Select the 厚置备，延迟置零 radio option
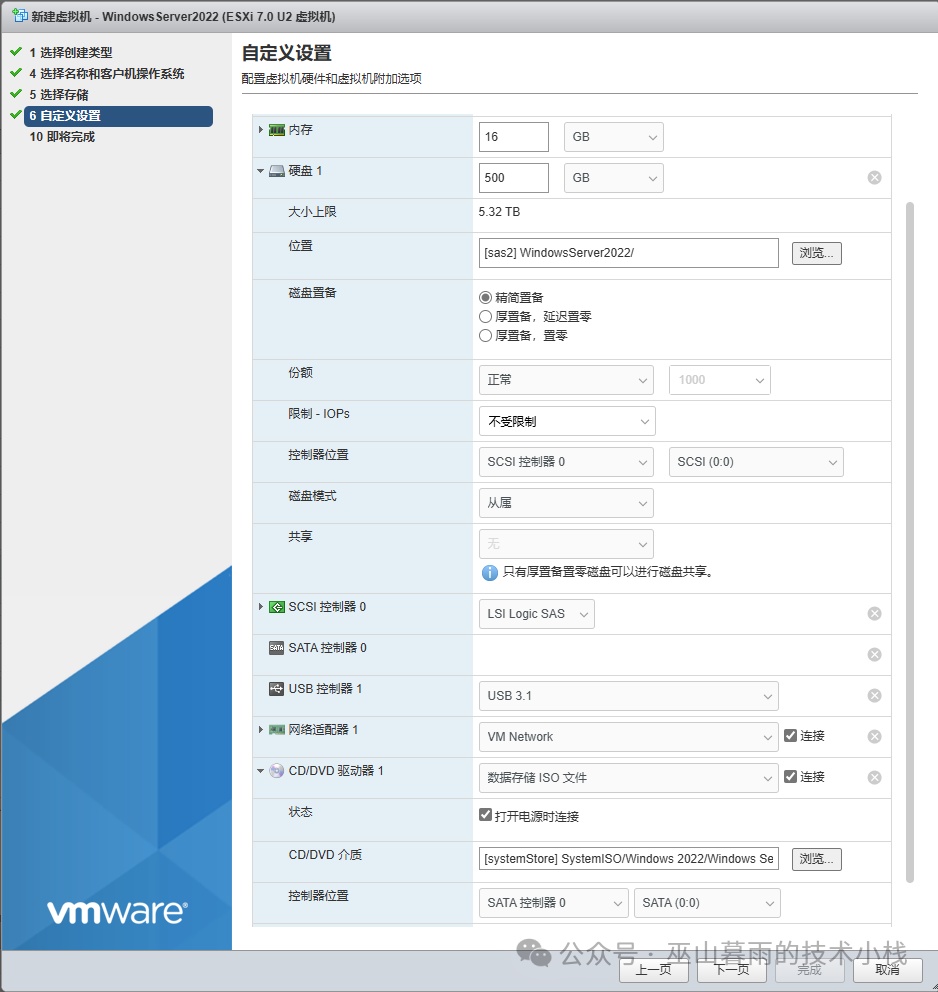This screenshot has width=938, height=992. click(x=486, y=317)
